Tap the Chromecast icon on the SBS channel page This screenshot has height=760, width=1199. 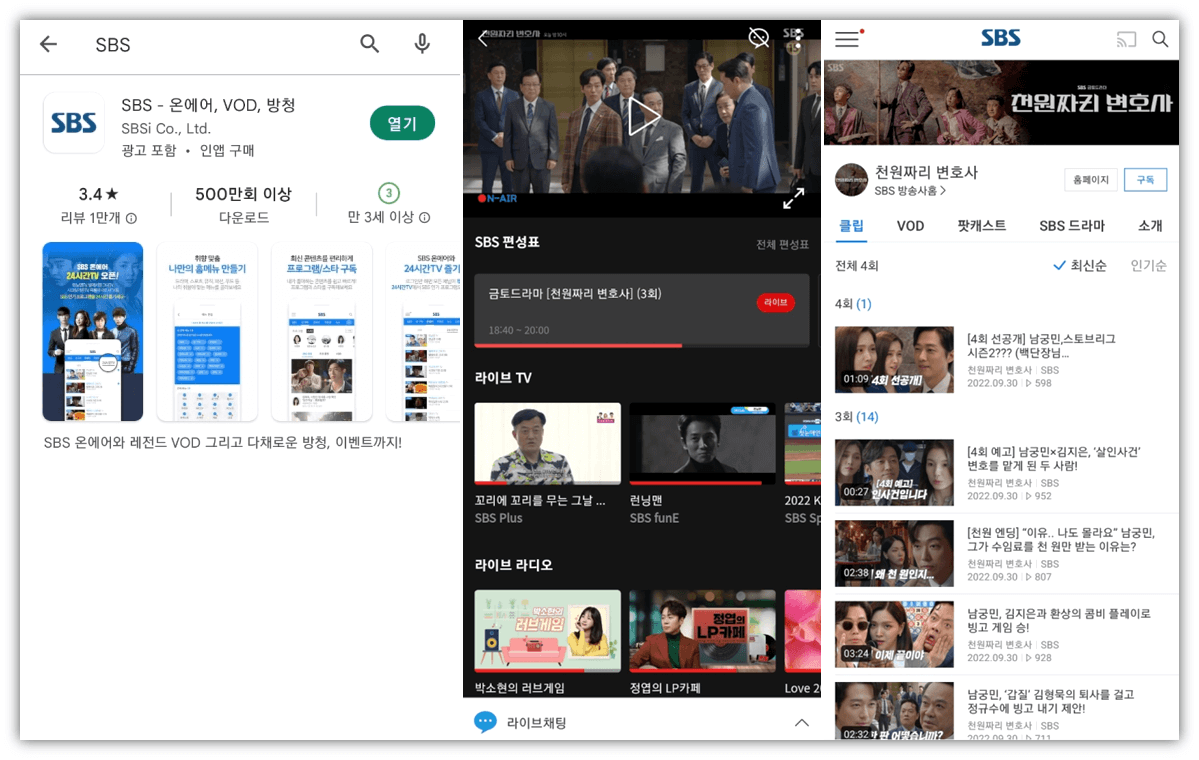1127,39
